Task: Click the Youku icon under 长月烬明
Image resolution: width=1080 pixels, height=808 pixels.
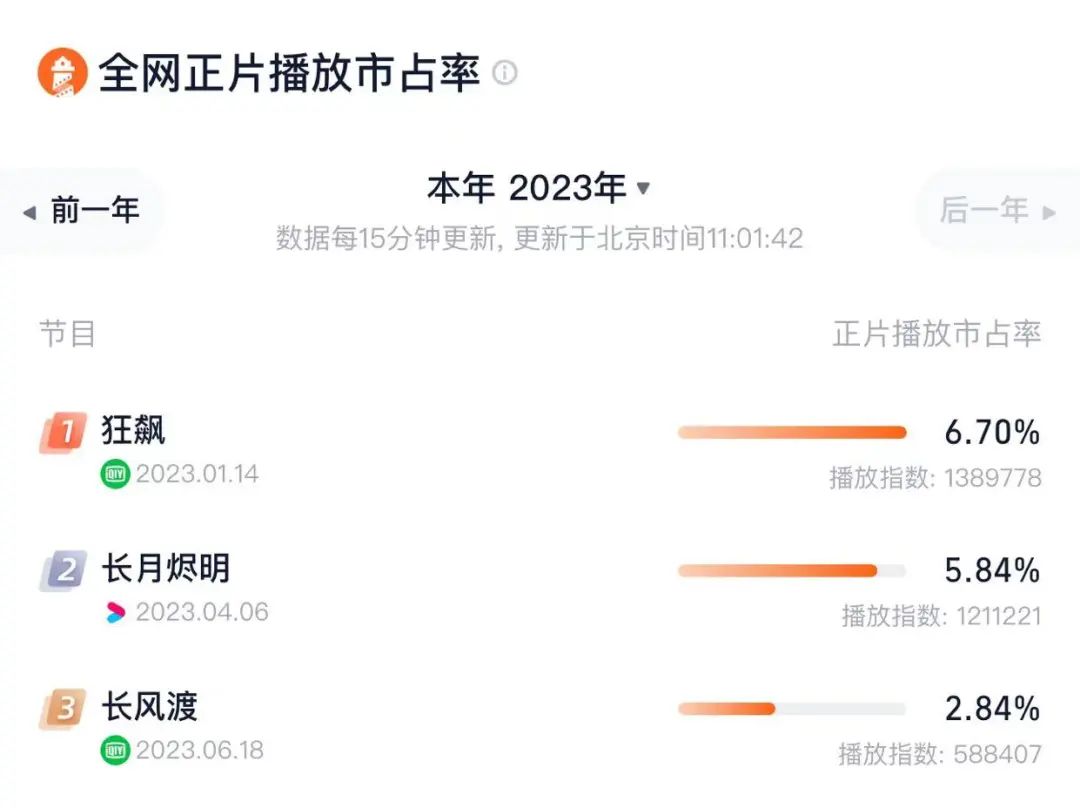Action: 115,612
